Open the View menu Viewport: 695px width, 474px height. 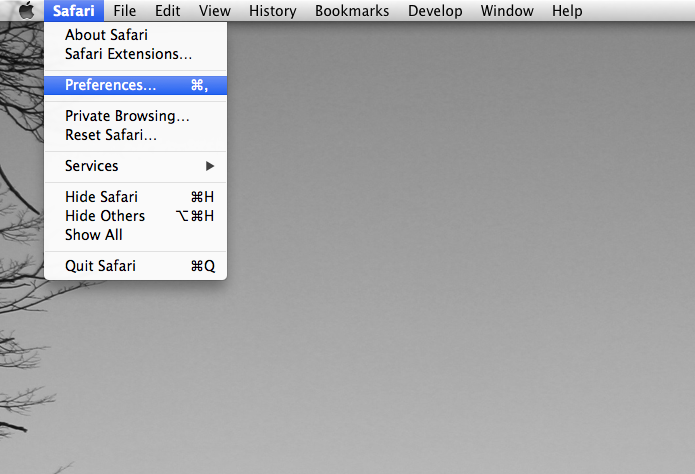coord(215,10)
